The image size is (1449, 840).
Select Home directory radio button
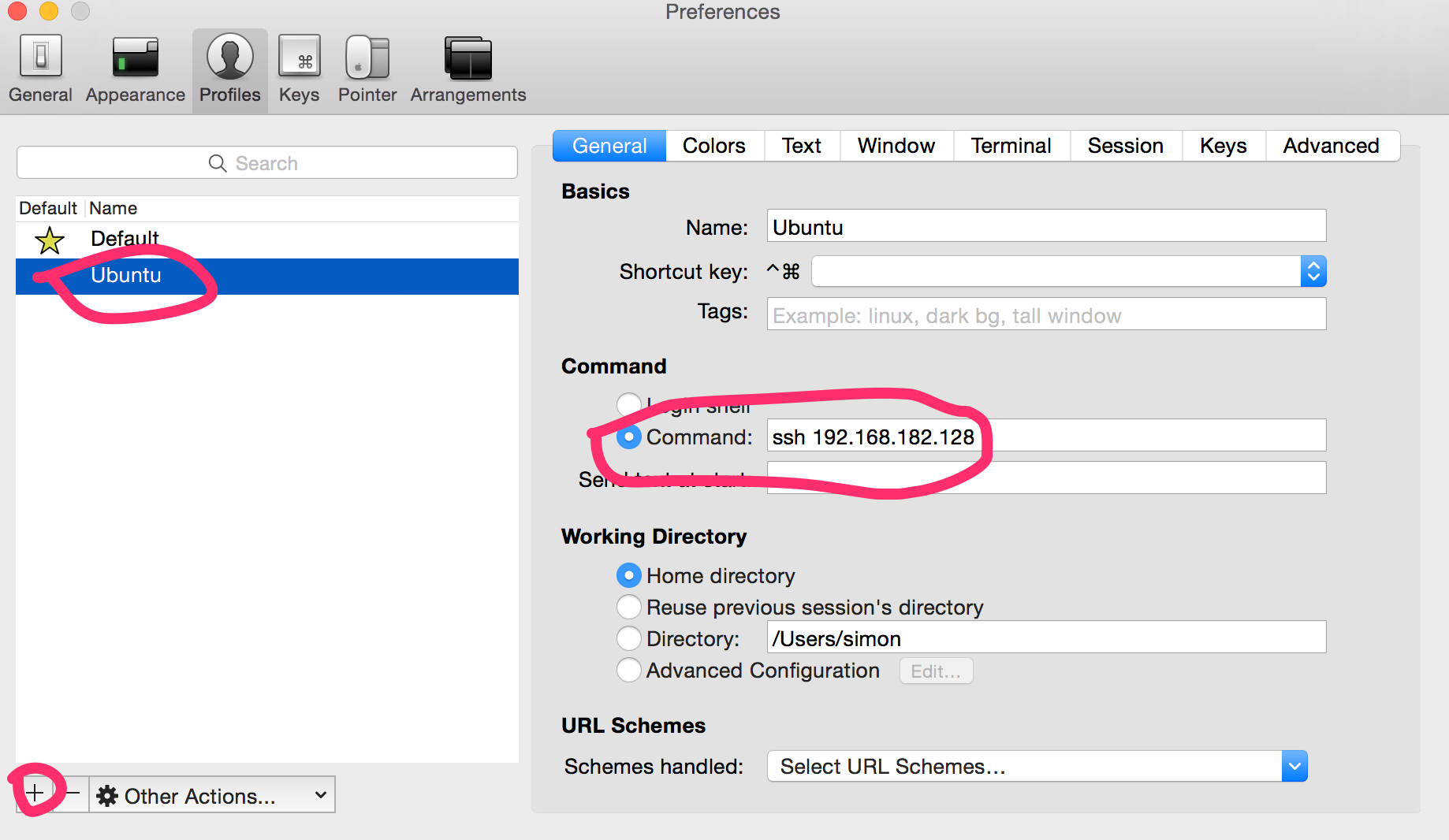click(x=628, y=576)
